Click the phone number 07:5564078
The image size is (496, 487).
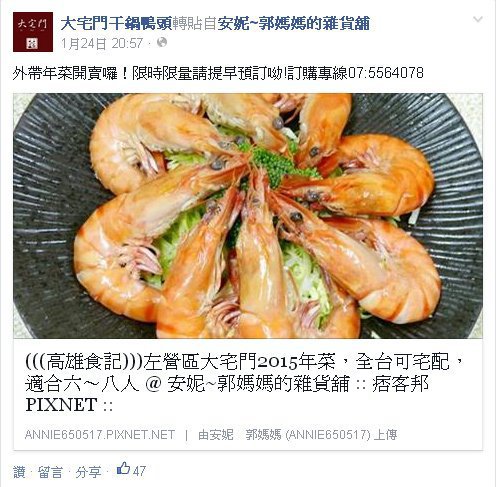[x=386, y=73]
